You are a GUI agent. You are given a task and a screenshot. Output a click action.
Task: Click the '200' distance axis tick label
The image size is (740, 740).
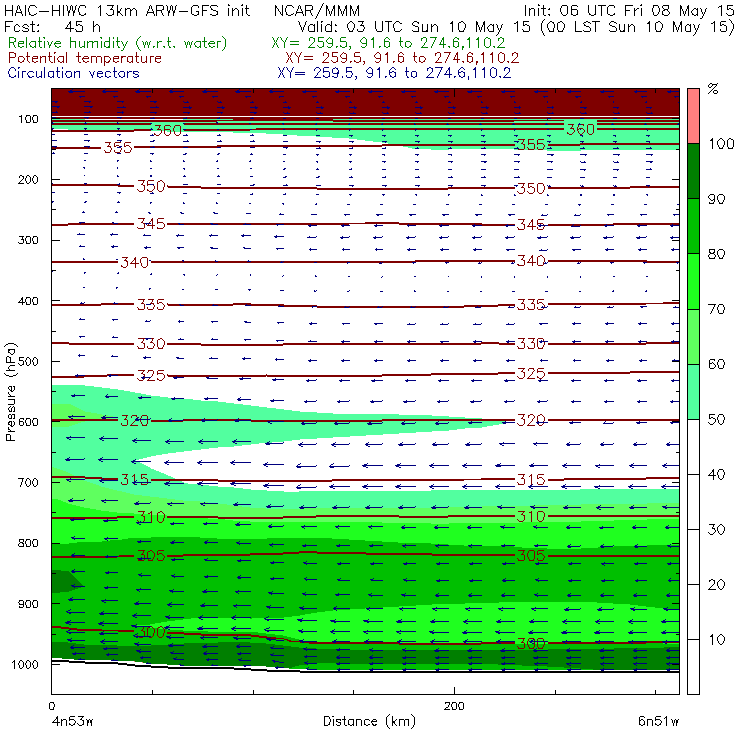tap(454, 706)
